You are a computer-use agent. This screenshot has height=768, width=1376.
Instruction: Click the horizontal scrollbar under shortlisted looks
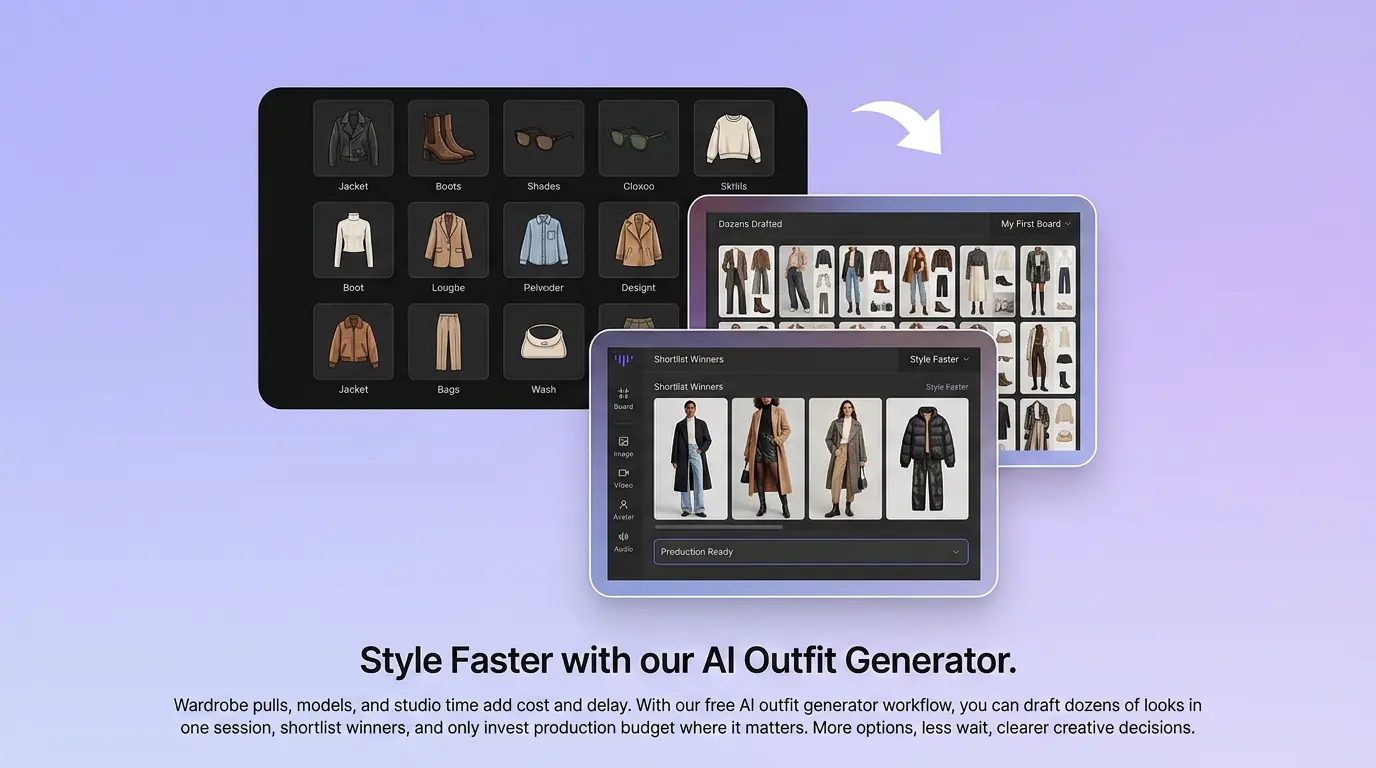[719, 527]
